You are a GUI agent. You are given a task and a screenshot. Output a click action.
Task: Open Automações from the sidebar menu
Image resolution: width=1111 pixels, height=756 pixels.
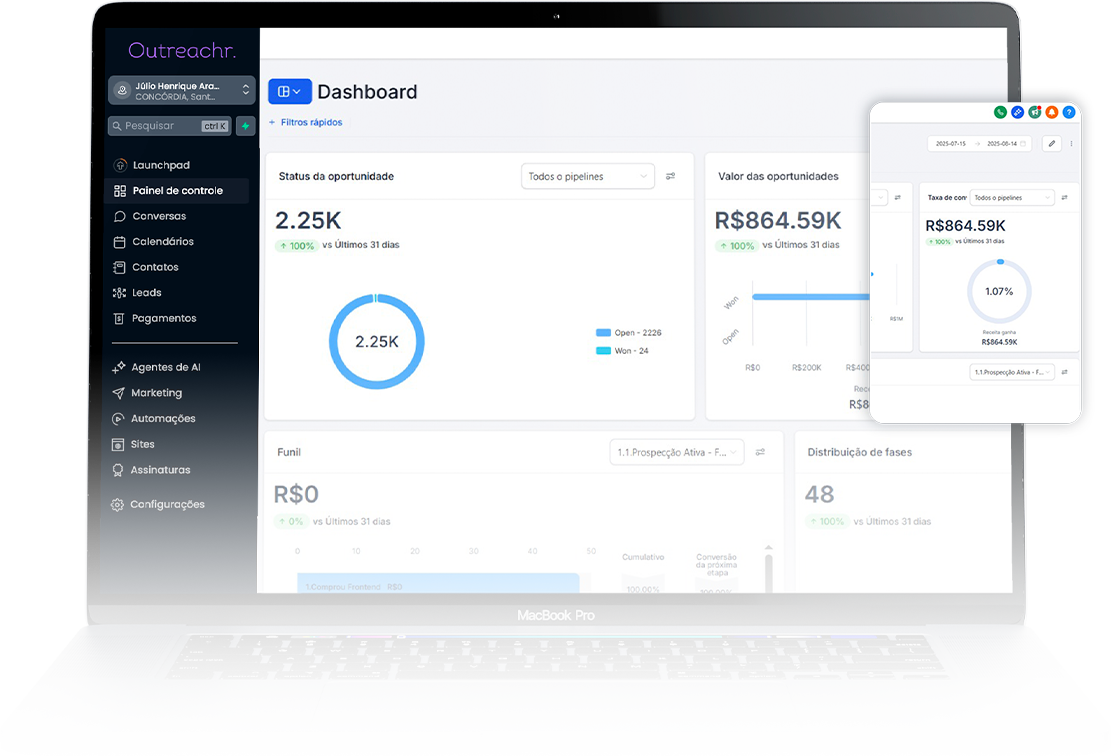pos(163,419)
